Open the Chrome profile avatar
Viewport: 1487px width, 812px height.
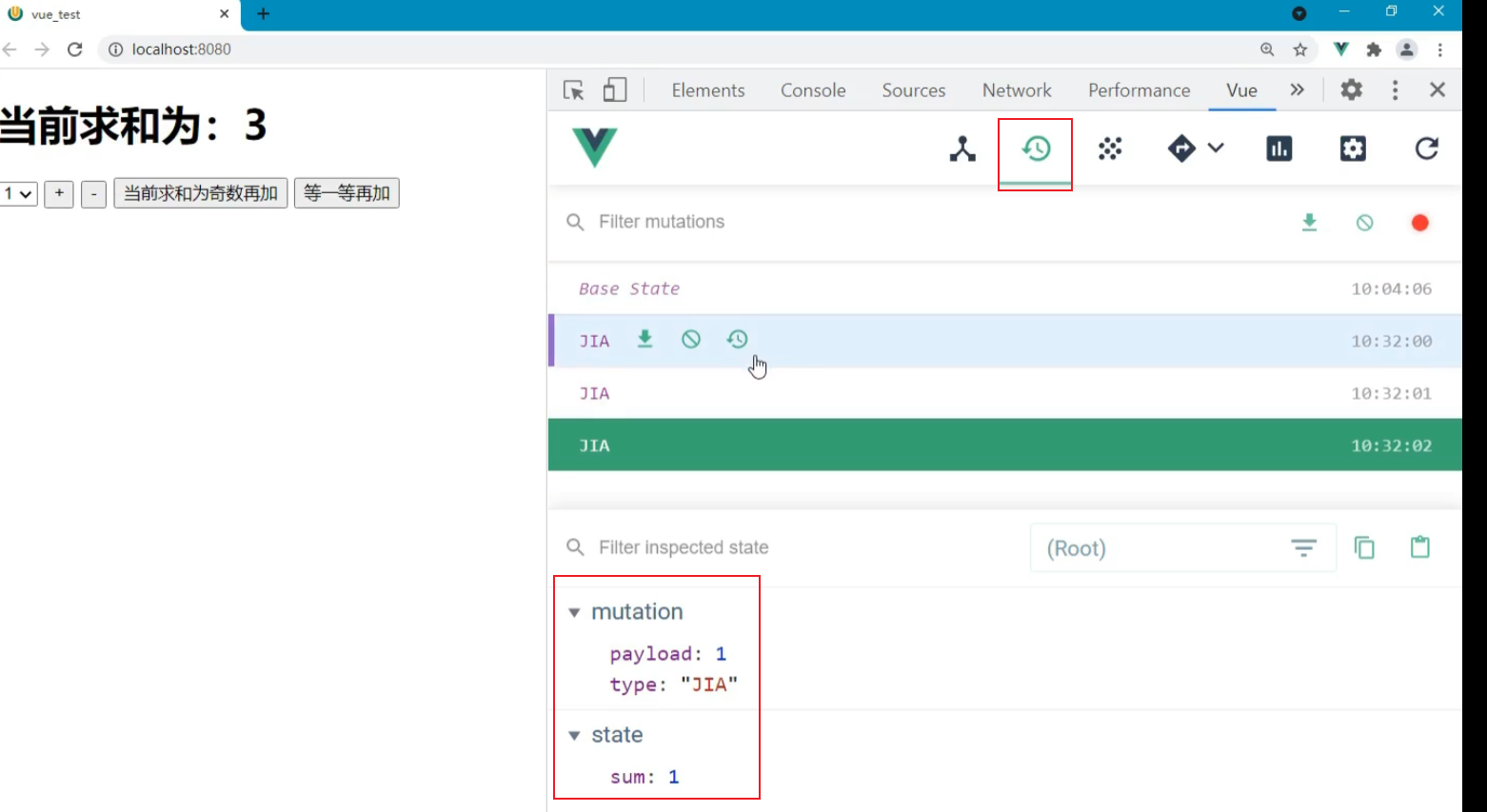click(x=1407, y=50)
